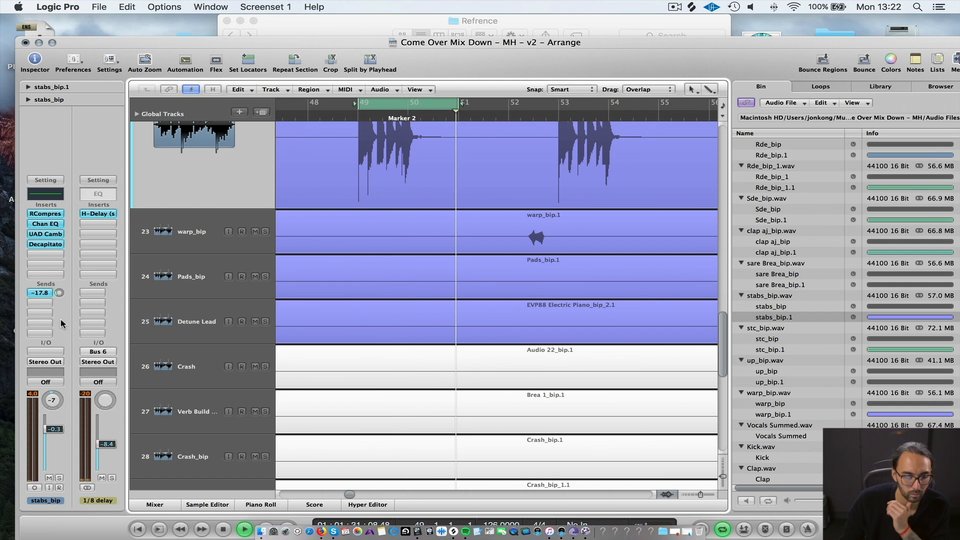Enable Auto Zoom in the toolbar
The image size is (960, 540).
[x=144, y=59]
